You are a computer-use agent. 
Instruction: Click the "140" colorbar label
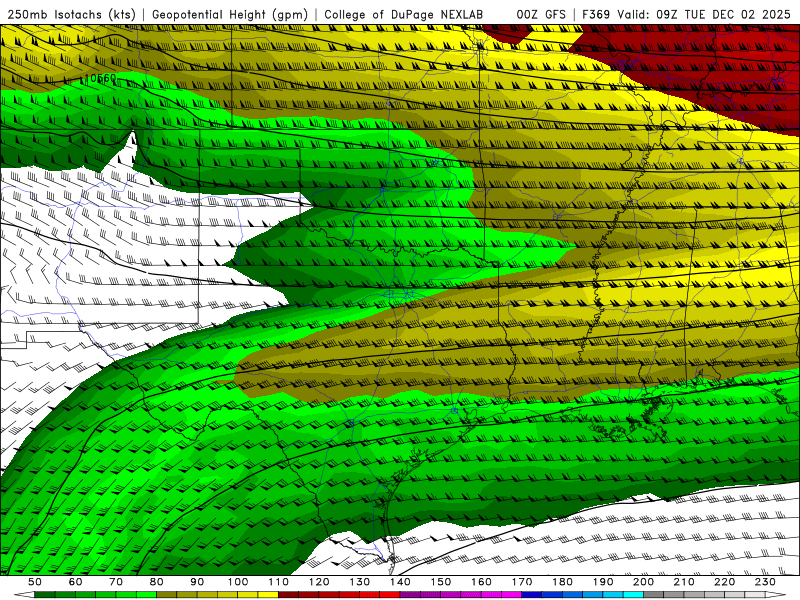tap(400, 582)
